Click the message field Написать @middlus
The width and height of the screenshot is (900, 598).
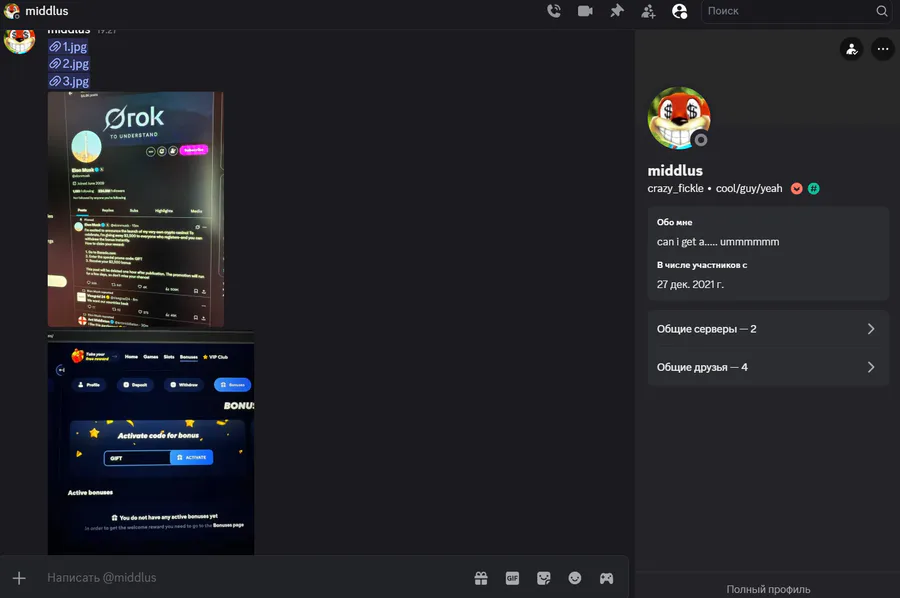(x=253, y=578)
